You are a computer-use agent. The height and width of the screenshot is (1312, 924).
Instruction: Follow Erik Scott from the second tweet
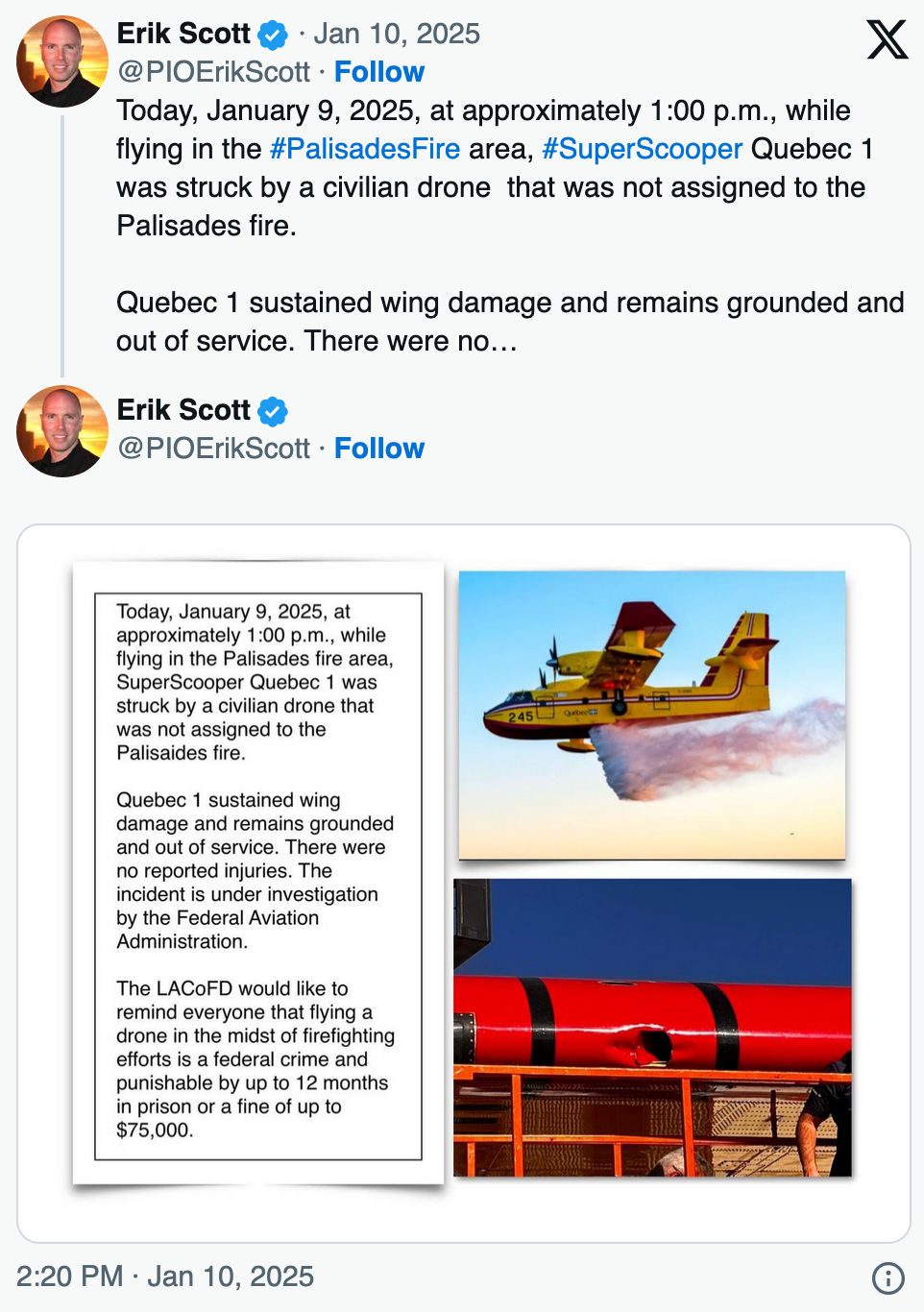379,449
